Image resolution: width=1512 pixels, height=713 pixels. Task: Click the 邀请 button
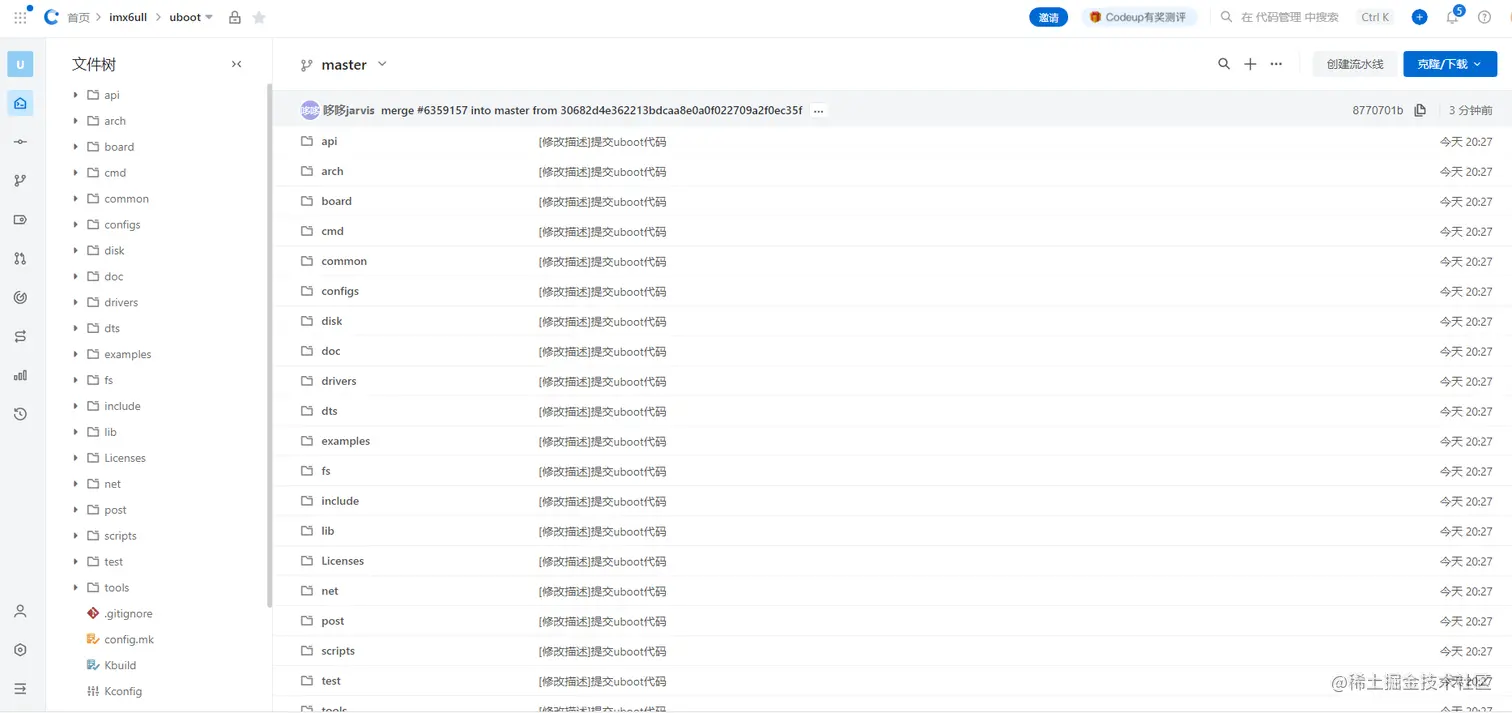tap(1048, 17)
